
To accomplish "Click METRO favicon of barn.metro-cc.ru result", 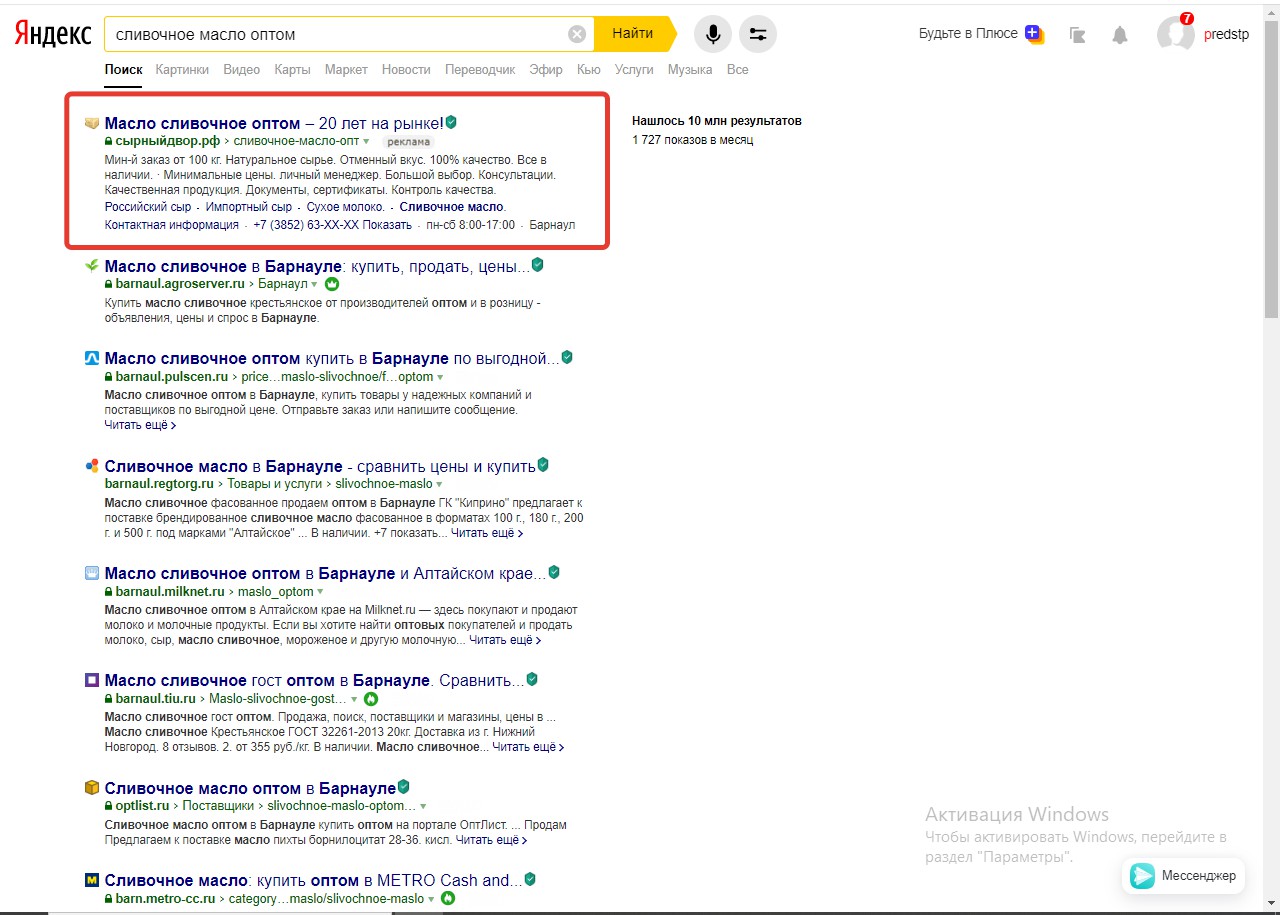I will (92, 880).
